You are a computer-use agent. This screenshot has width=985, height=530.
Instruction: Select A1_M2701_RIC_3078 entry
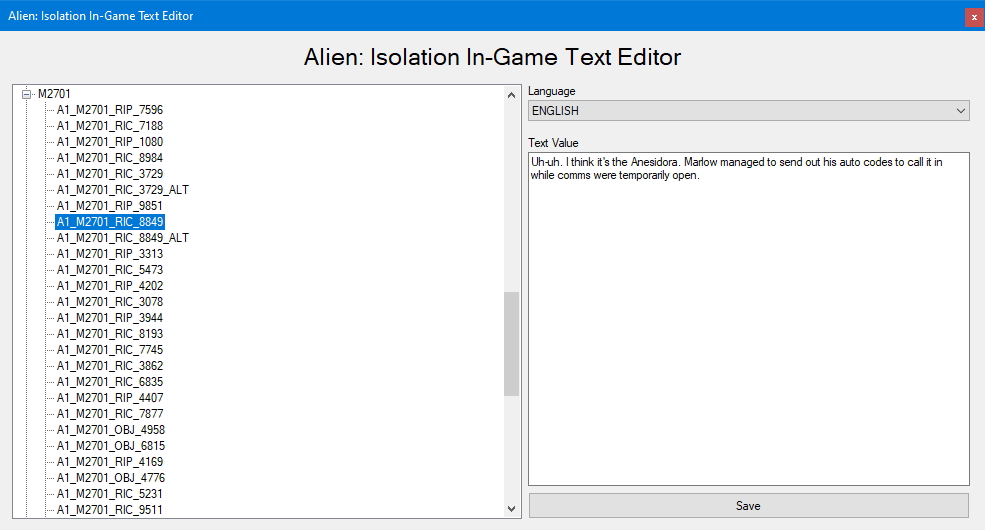[x=110, y=302]
